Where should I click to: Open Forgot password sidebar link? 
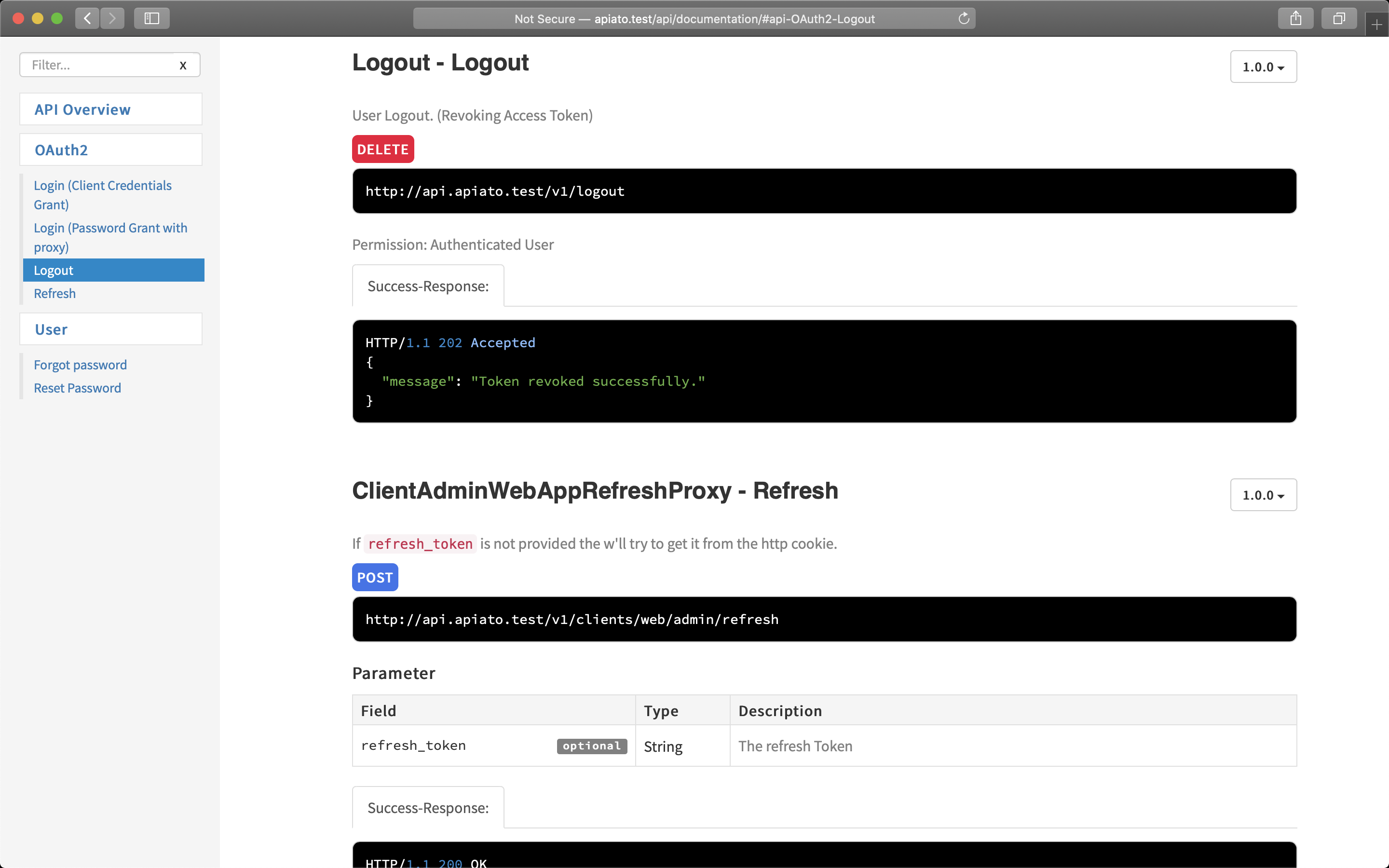point(81,365)
